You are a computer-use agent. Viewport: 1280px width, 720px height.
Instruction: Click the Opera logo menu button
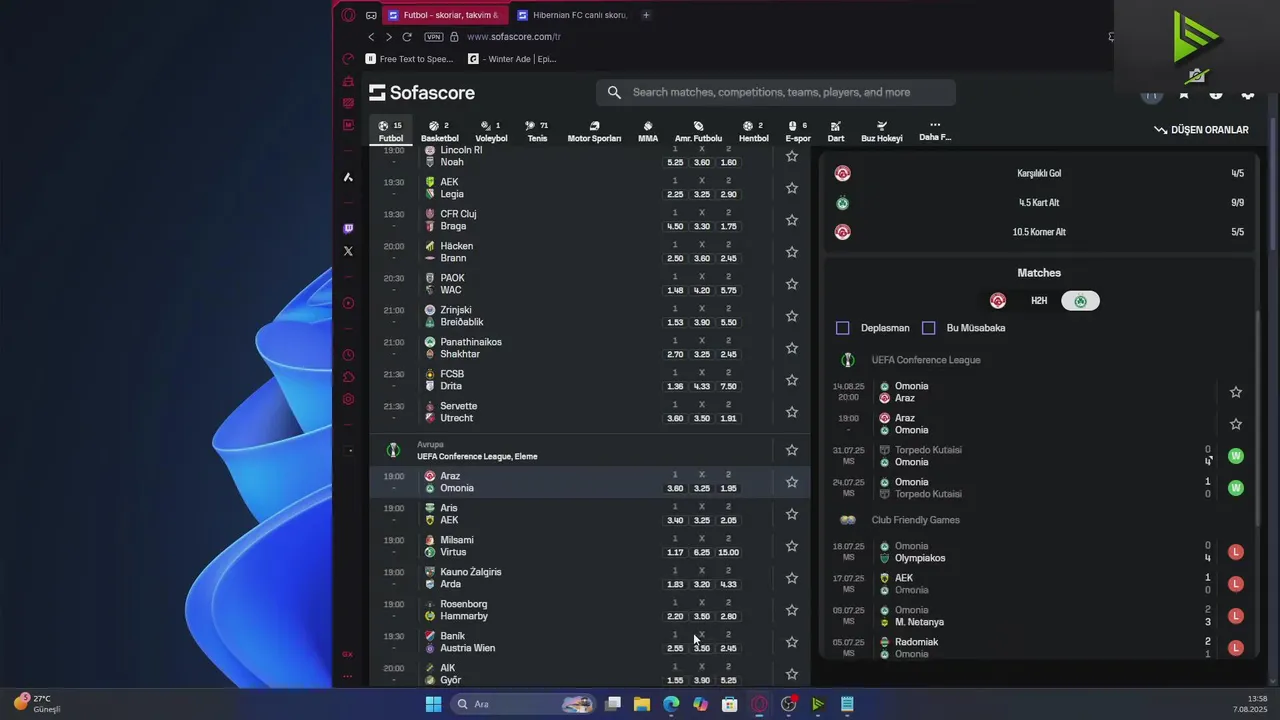348,15
